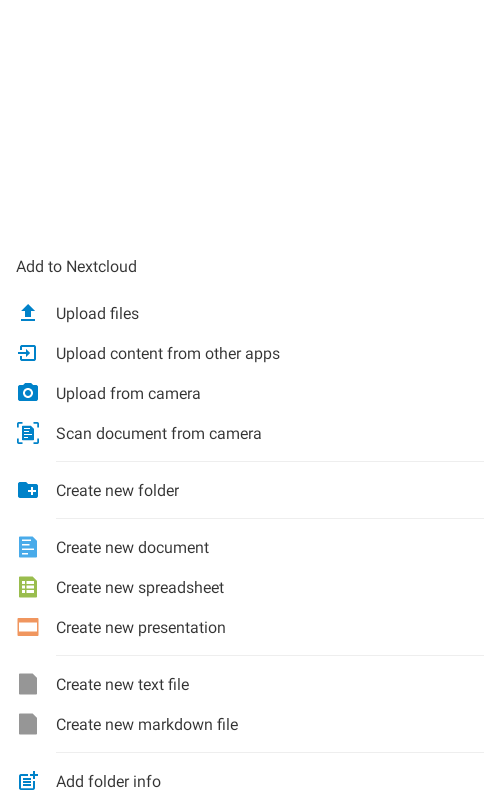Open the Add folder info icon

click(x=28, y=781)
